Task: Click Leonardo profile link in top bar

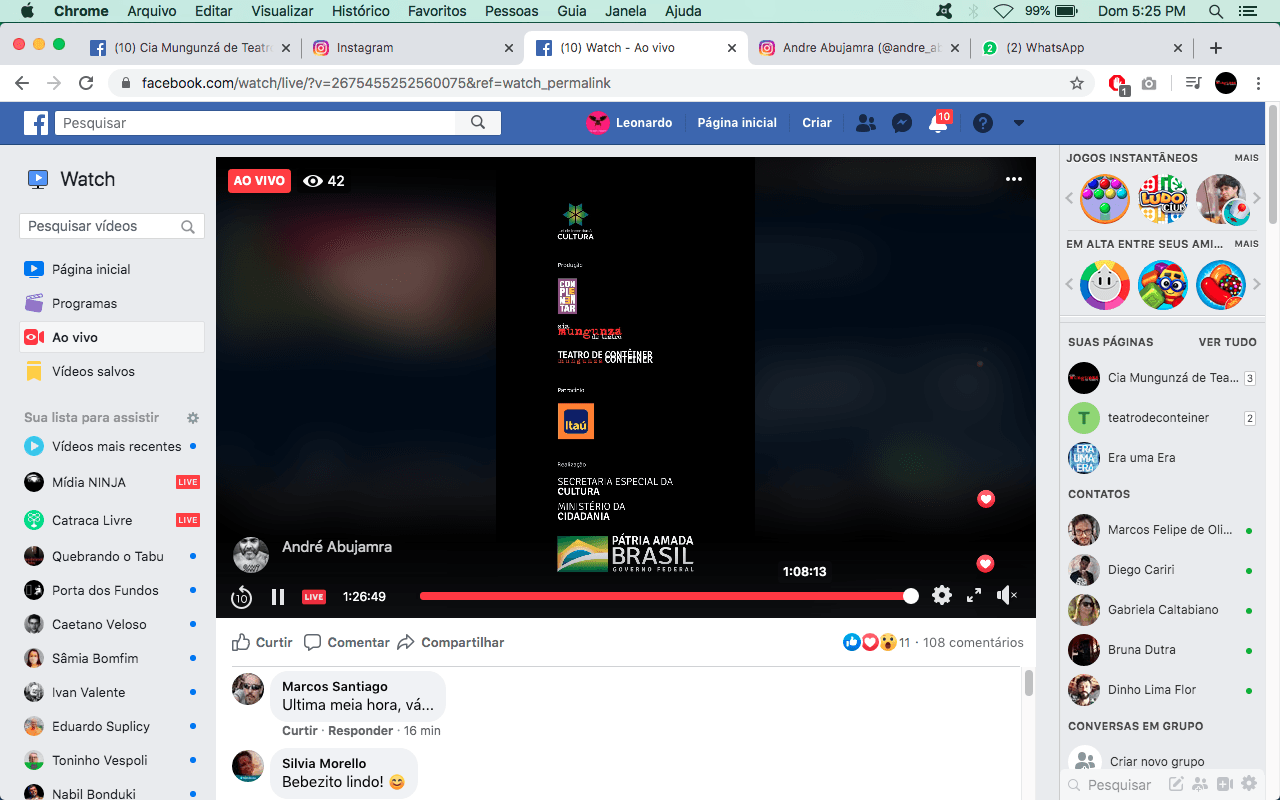Action: [629, 123]
